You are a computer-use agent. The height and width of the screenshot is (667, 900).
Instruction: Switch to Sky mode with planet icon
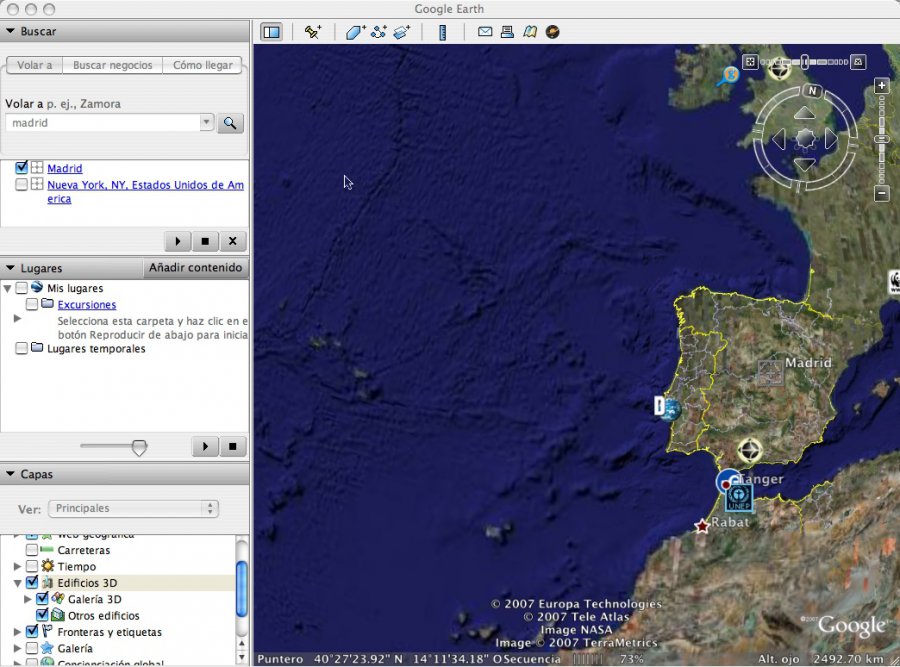pyautogui.click(x=553, y=32)
